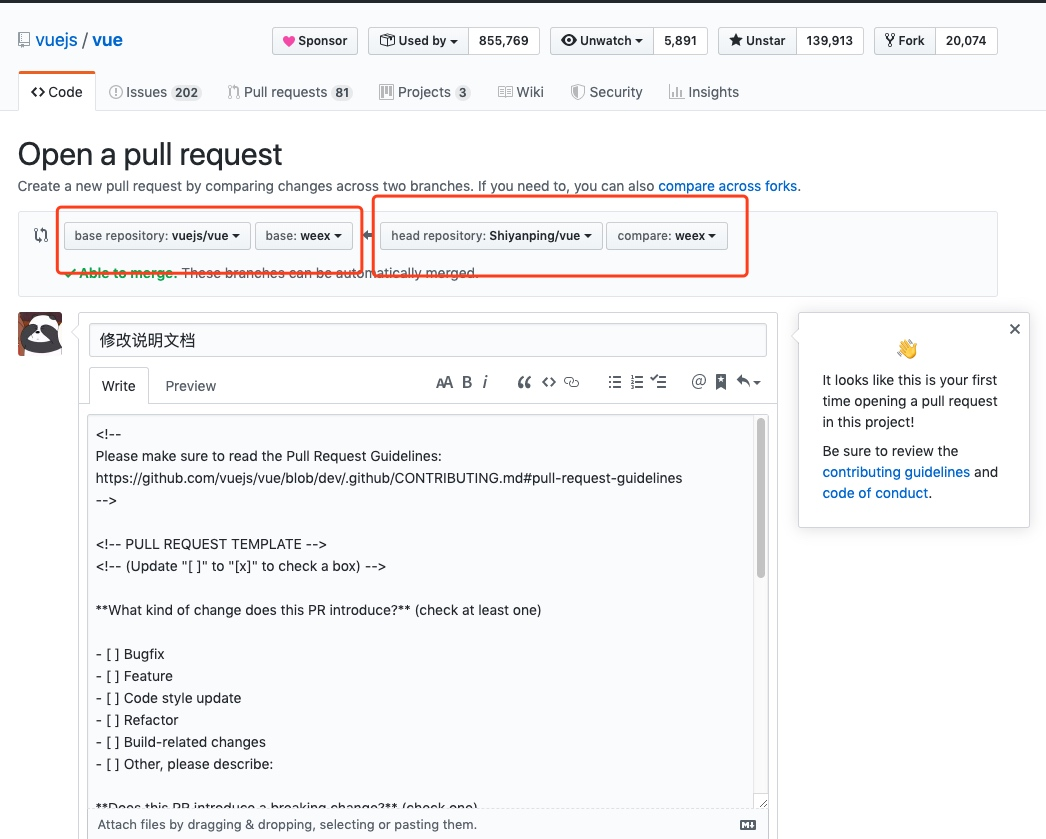Click the Fork button
The height and width of the screenshot is (839, 1046).
(905, 41)
